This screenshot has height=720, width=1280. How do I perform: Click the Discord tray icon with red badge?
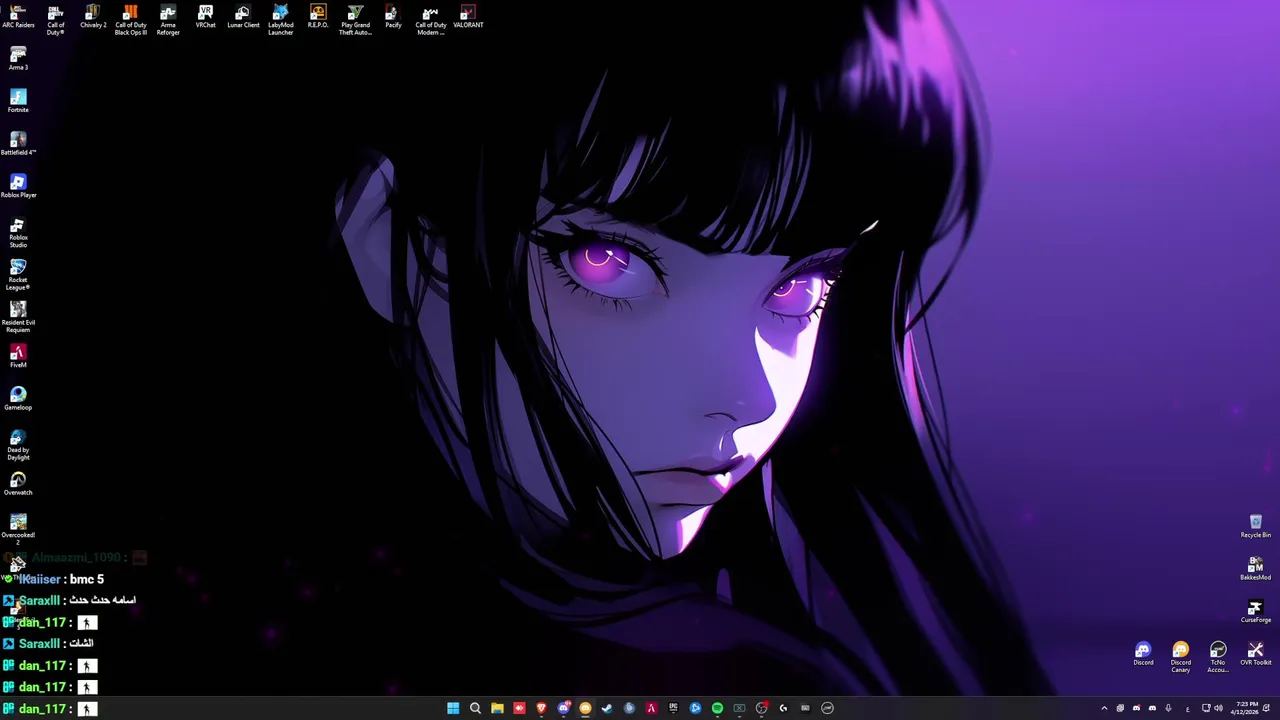click(1136, 708)
